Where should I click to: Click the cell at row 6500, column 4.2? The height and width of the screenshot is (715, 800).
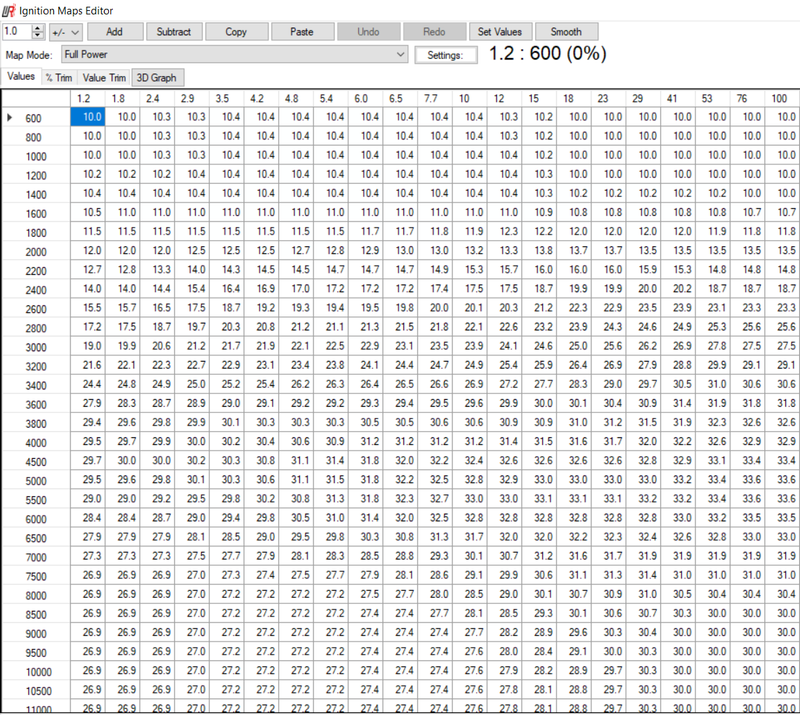pos(261,537)
